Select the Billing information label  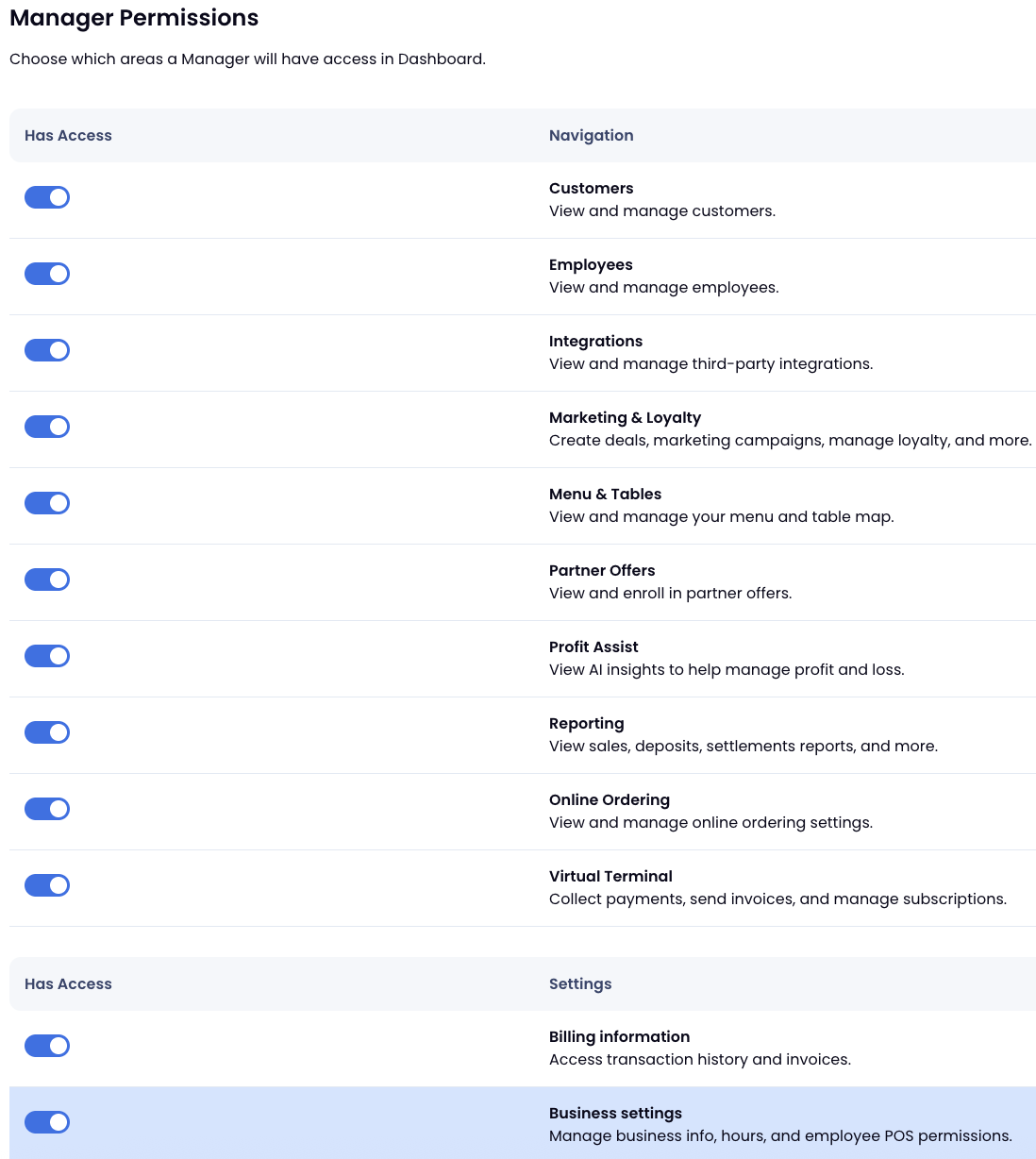coord(619,1037)
